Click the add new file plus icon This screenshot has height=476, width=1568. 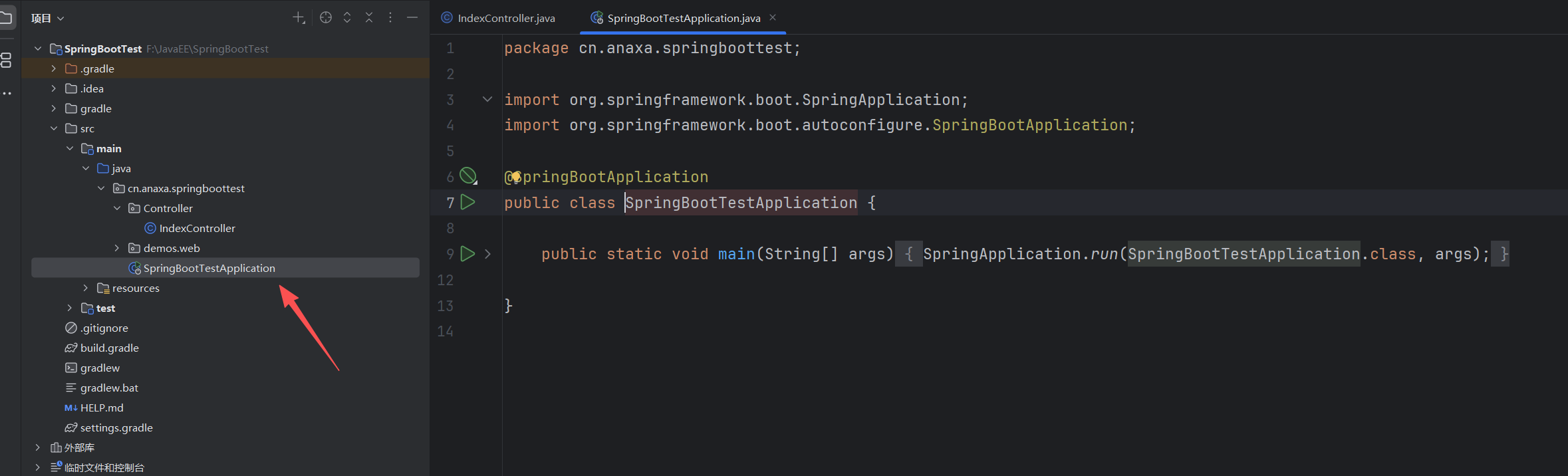tap(299, 18)
